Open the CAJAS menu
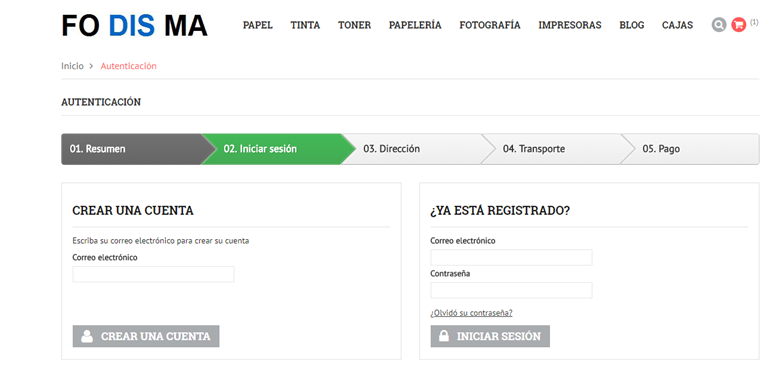 678,25
